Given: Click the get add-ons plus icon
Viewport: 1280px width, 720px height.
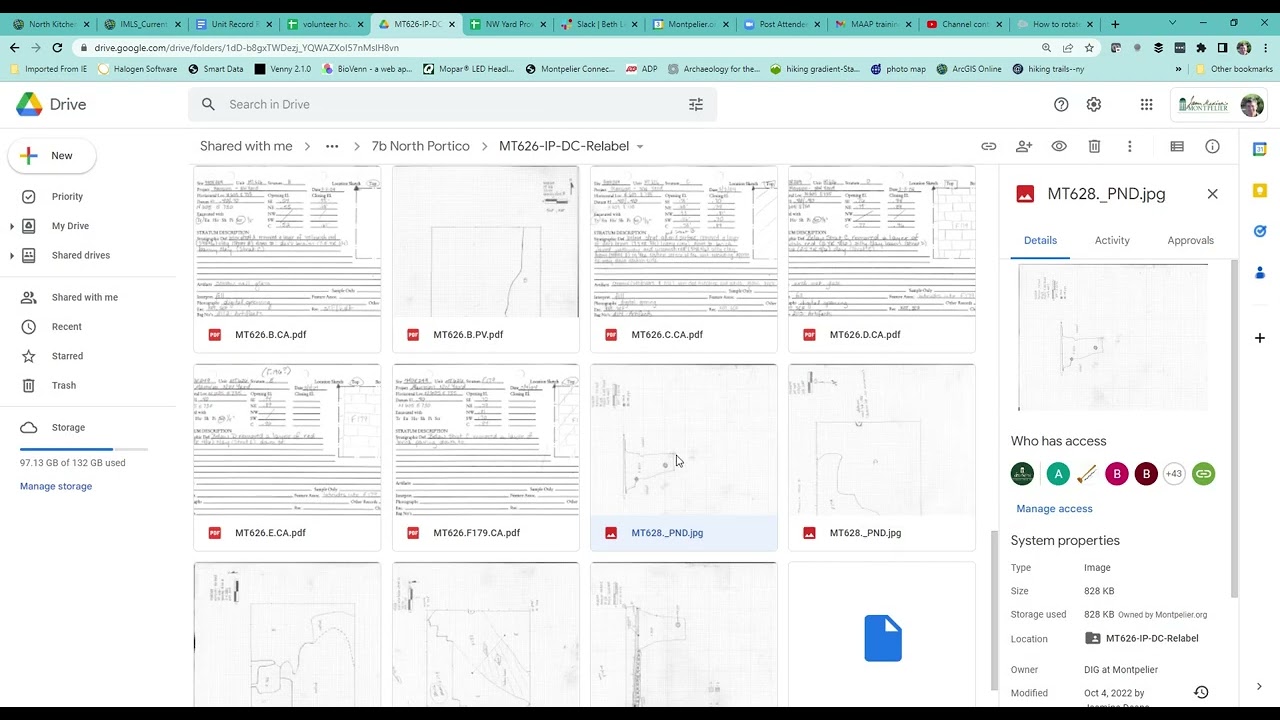Looking at the screenshot, I should point(1260,338).
